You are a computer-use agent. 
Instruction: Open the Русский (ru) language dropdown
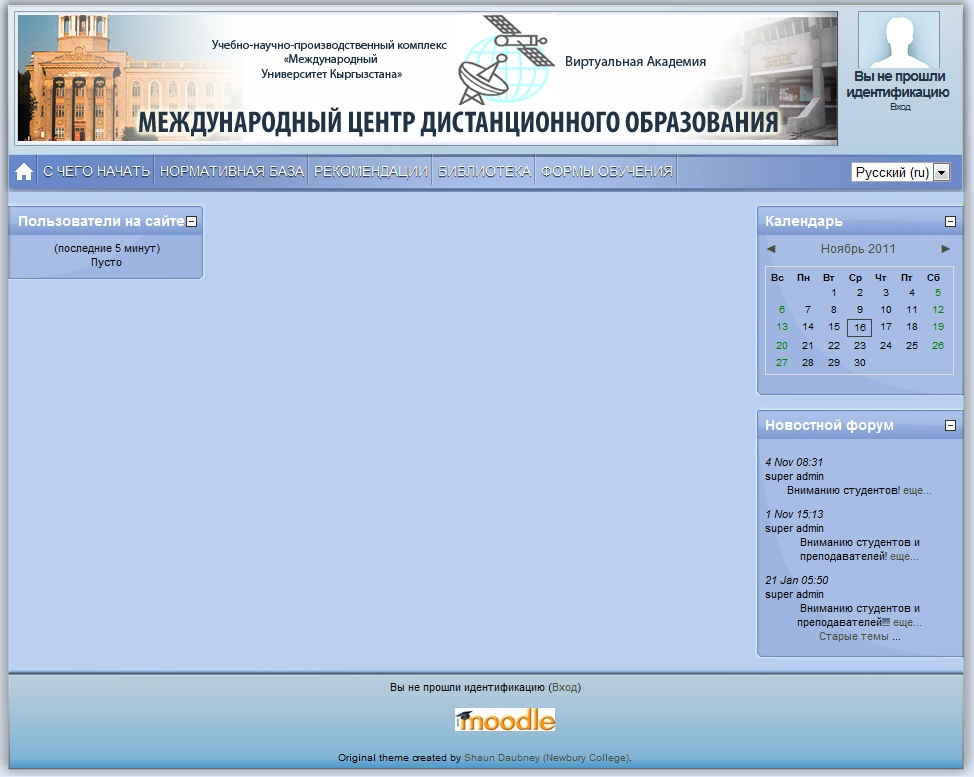[x=938, y=171]
